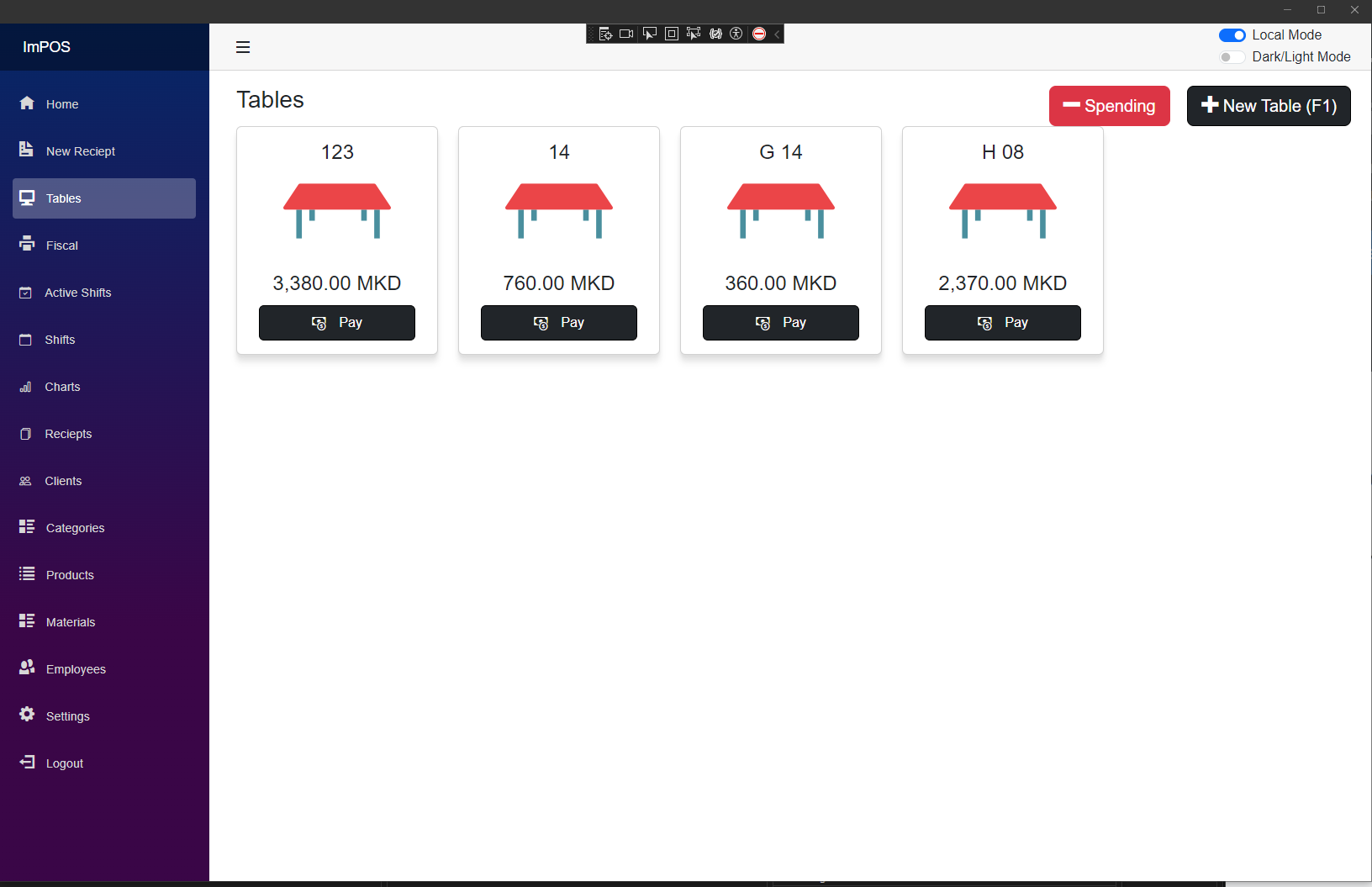The image size is (1372, 887).
Task: Toggle the Local Mode switch
Action: (1232, 35)
